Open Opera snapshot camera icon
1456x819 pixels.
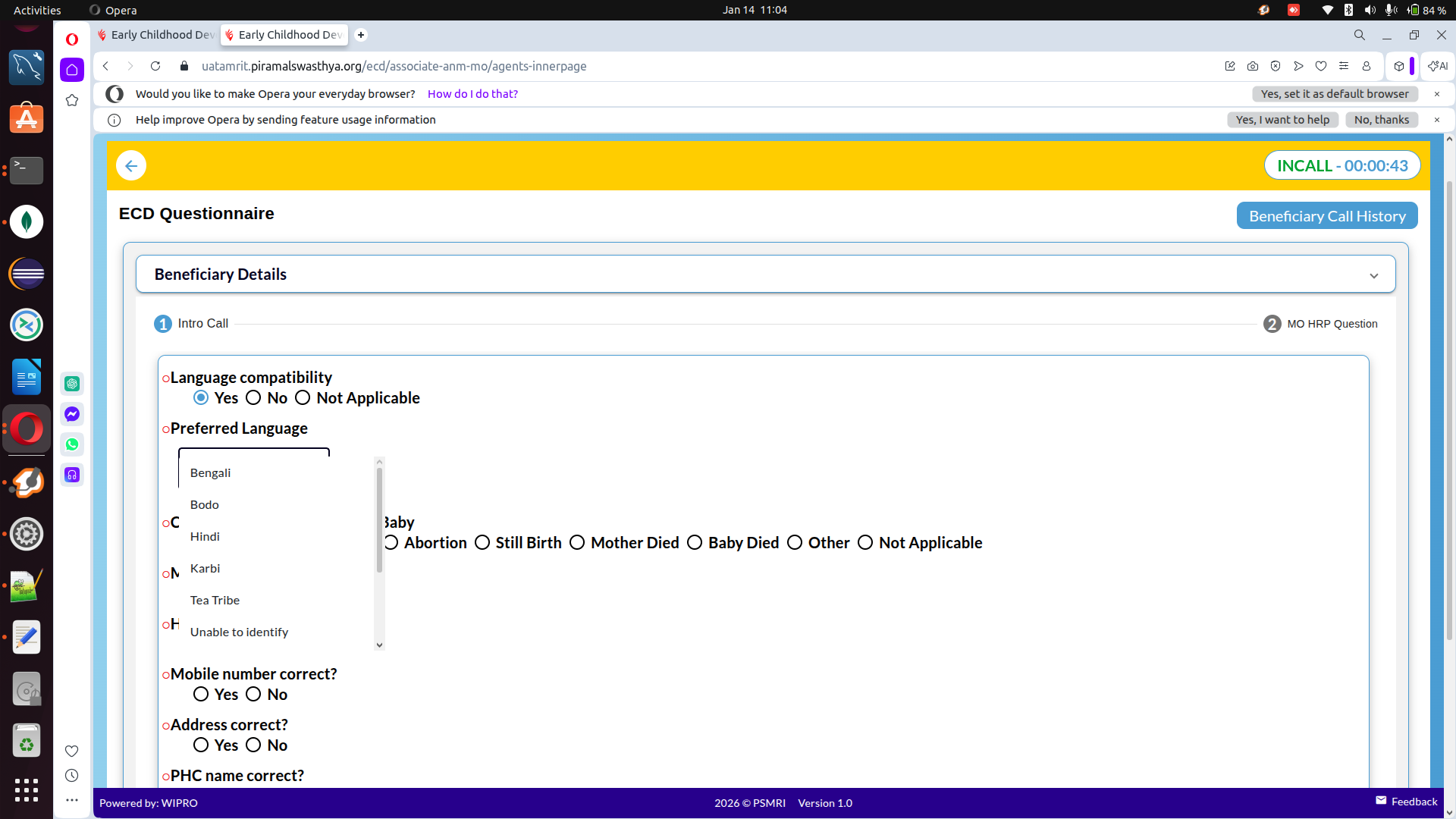(x=1253, y=66)
